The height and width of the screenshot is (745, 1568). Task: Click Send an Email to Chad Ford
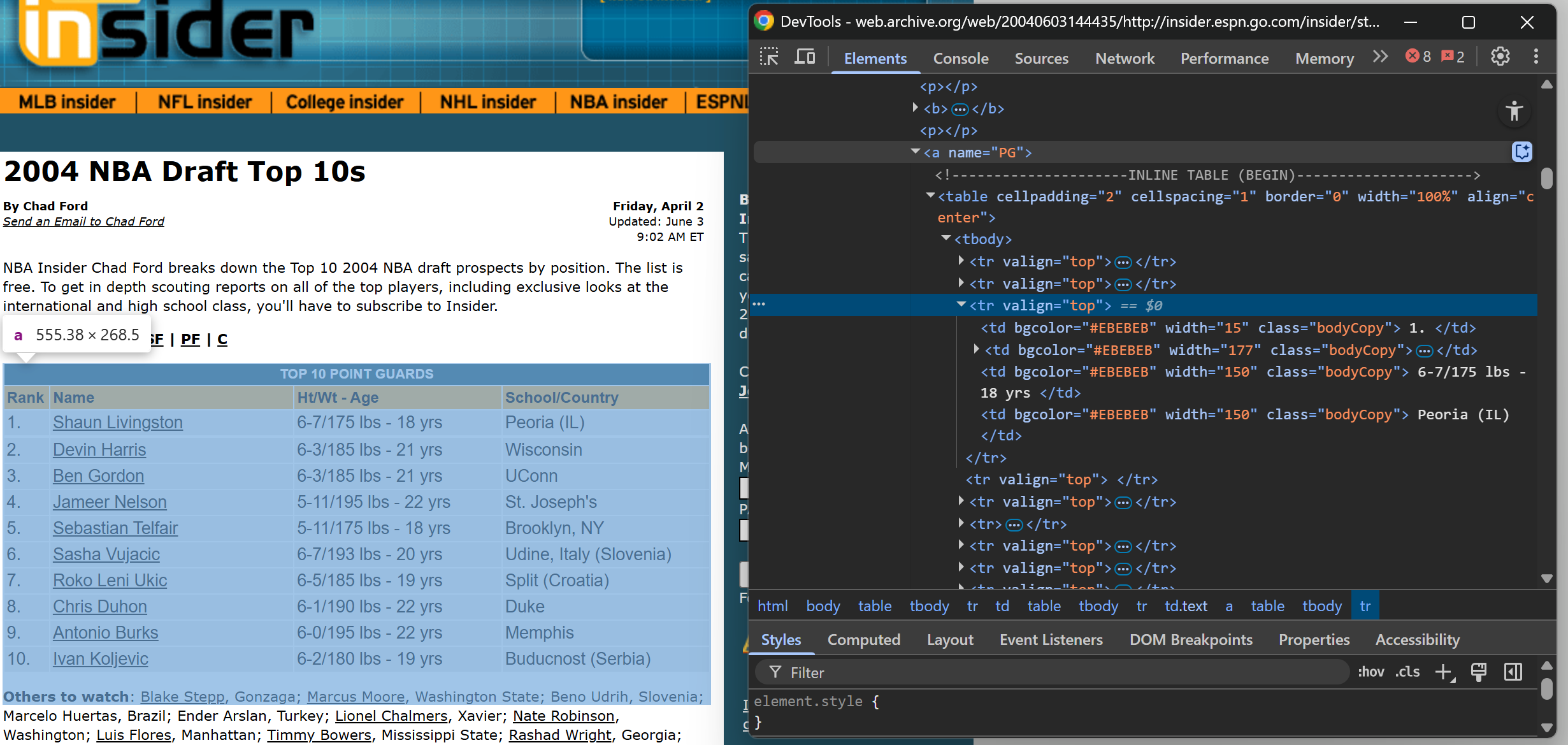coord(83,221)
